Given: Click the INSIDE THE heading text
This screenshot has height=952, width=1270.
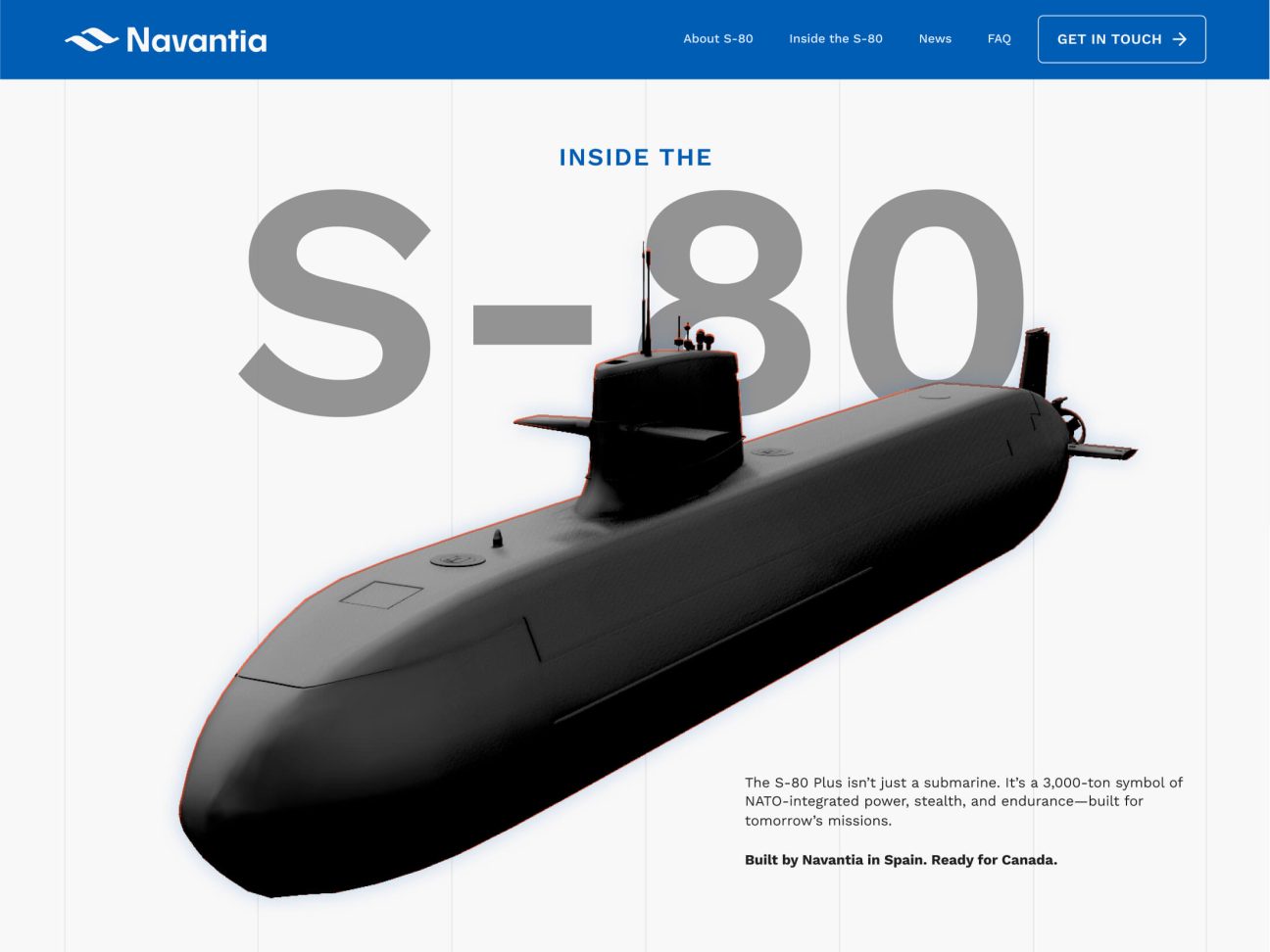Looking at the screenshot, I should click(x=635, y=158).
